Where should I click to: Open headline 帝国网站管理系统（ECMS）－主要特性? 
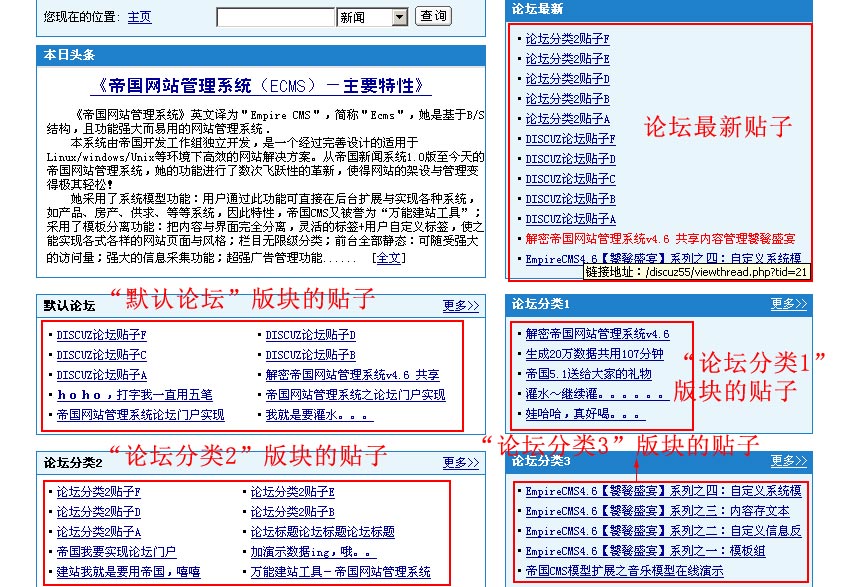pyautogui.click(x=260, y=86)
